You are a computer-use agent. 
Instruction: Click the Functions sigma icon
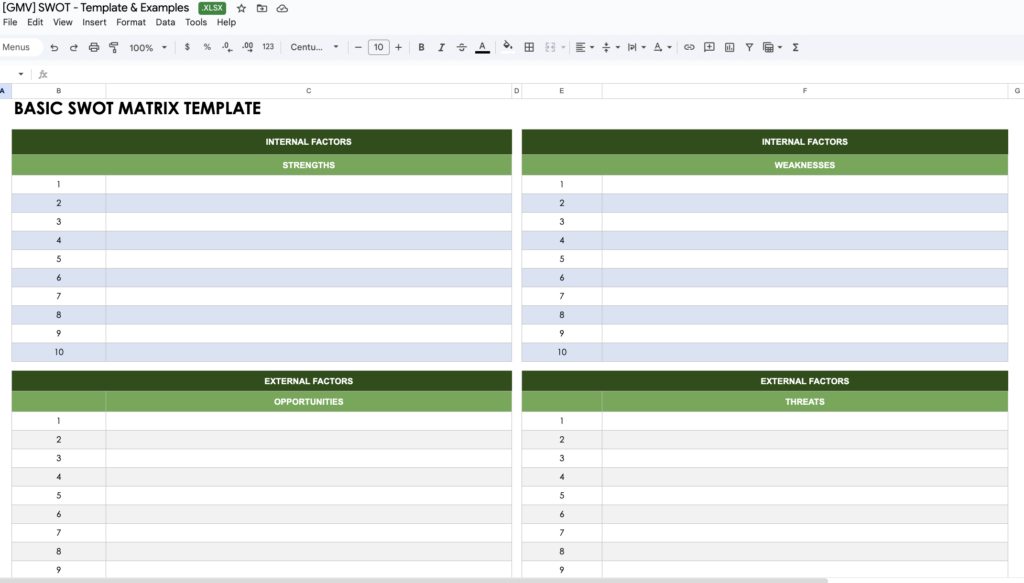(x=794, y=46)
